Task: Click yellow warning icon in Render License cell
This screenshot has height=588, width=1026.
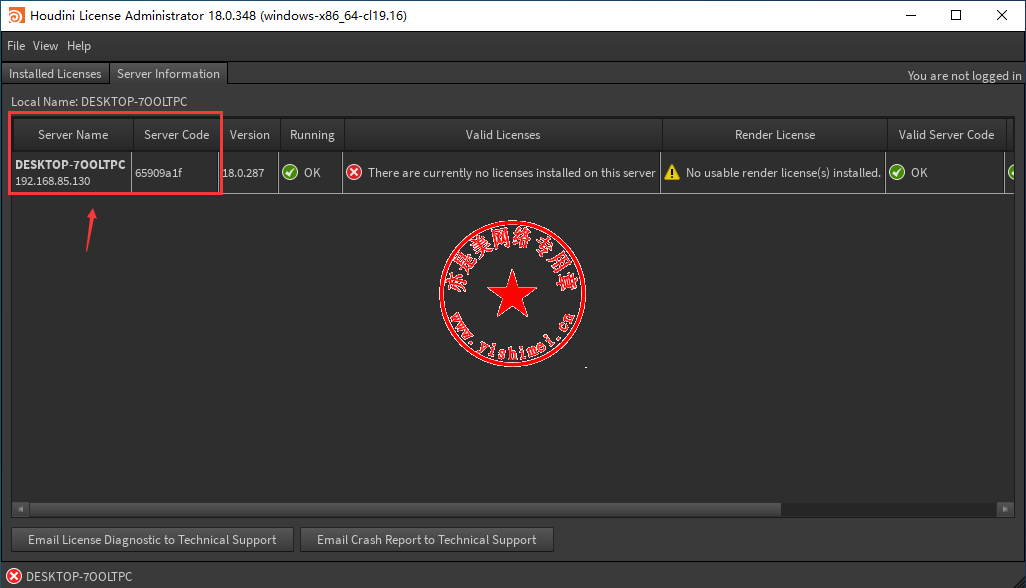Action: tap(672, 173)
